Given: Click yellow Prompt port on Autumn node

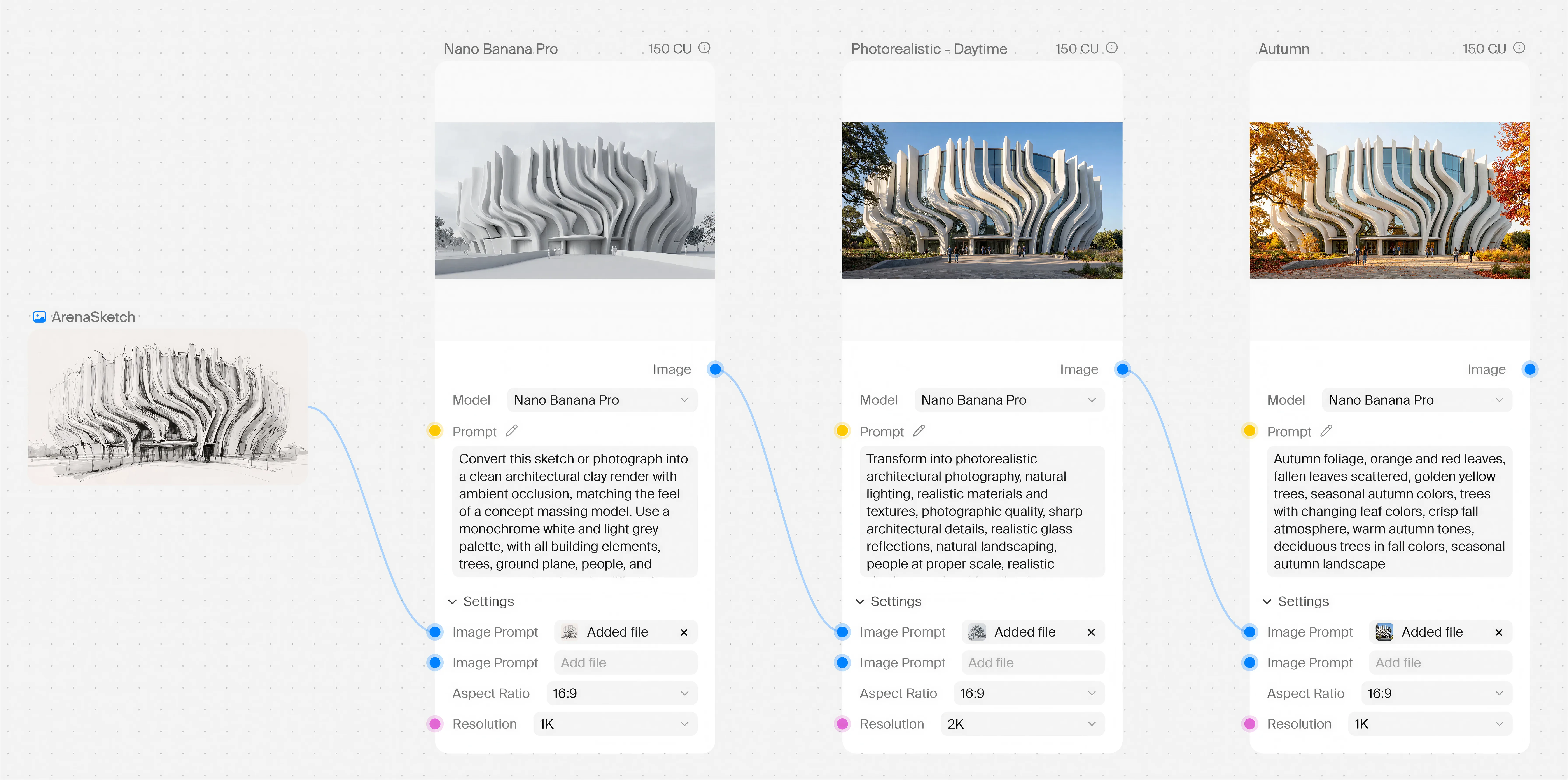Looking at the screenshot, I should [x=1250, y=431].
